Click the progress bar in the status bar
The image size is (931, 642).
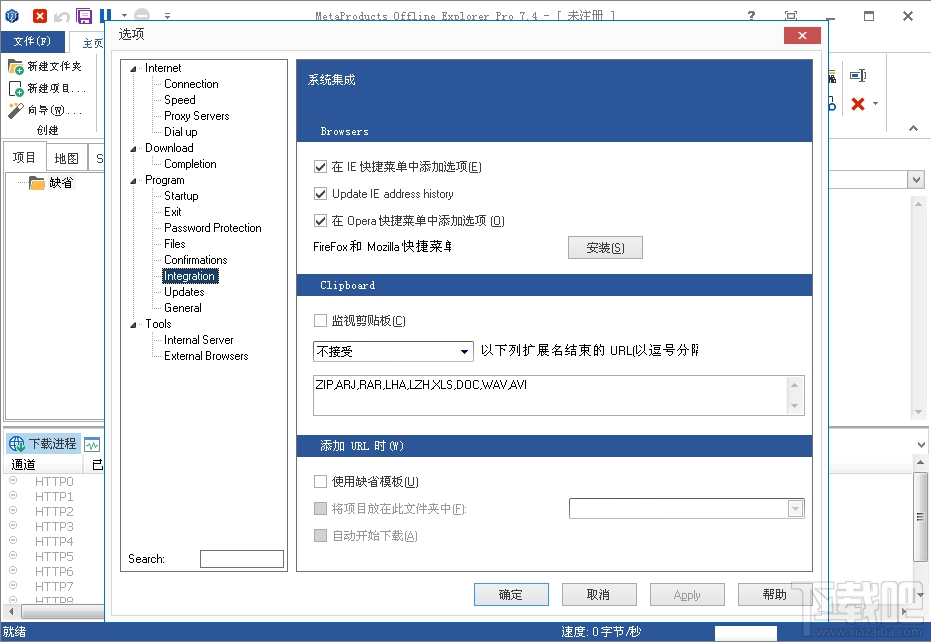click(745, 631)
